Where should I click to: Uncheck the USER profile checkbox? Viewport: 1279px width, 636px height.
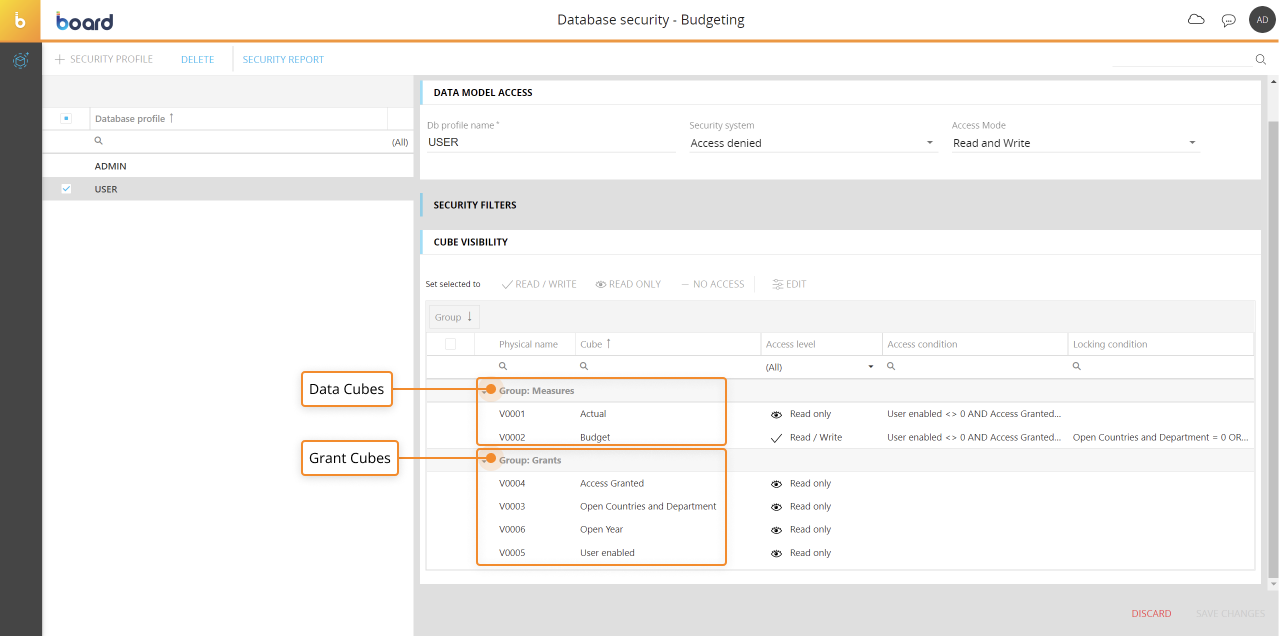pyautogui.click(x=66, y=189)
